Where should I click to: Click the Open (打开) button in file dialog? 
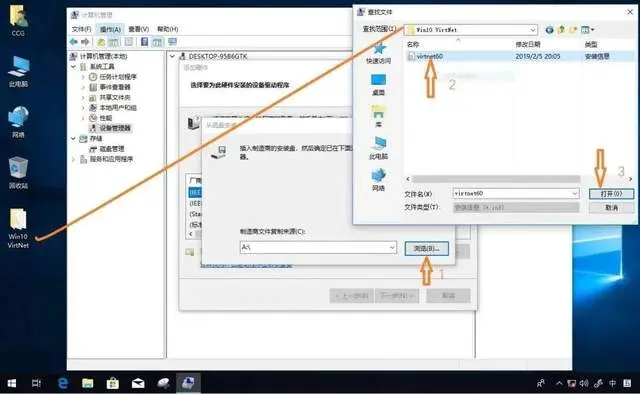(611, 194)
